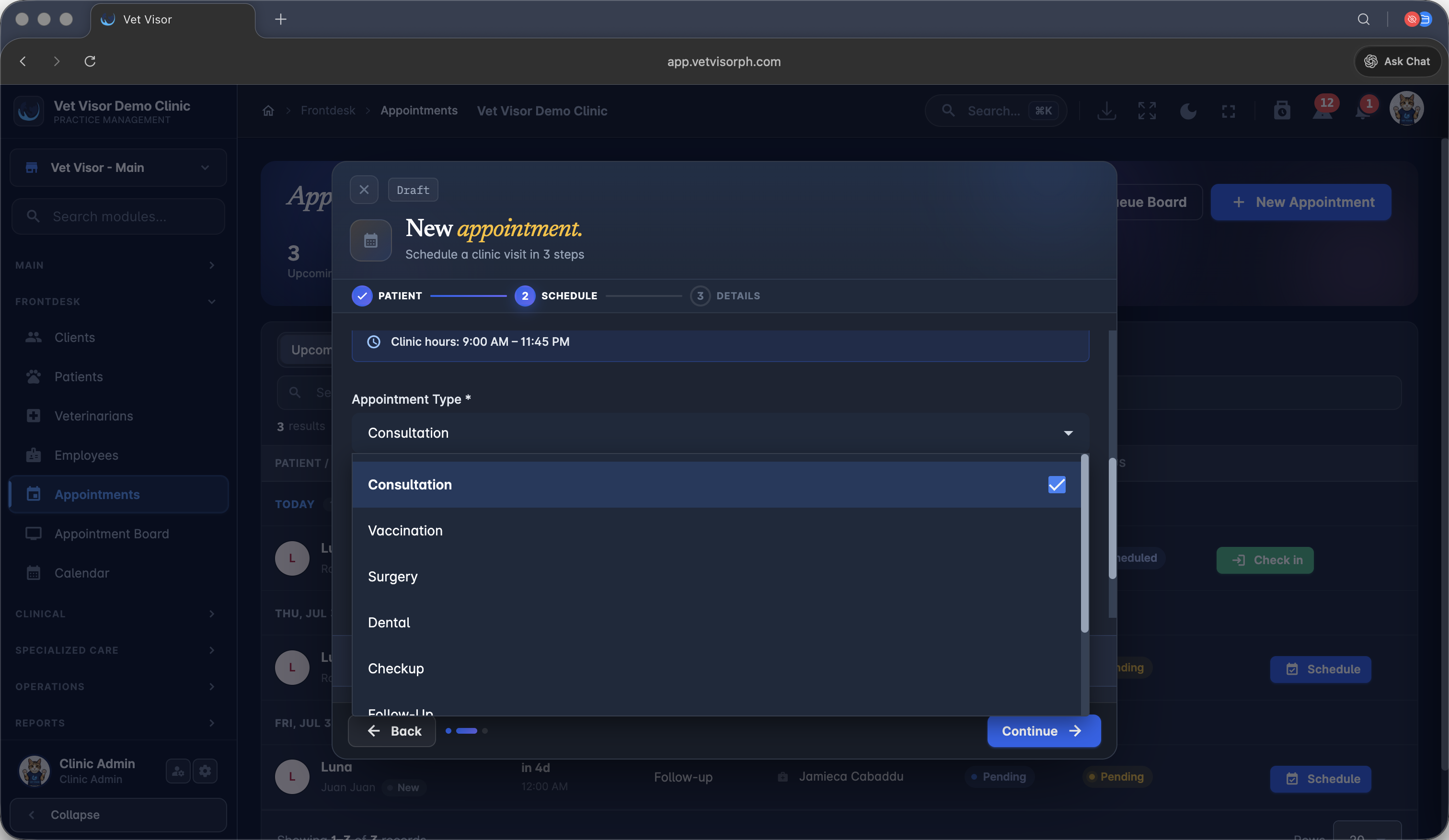Click the fullscreen brackets icon
This screenshot has width=1449, height=840.
click(x=1229, y=111)
